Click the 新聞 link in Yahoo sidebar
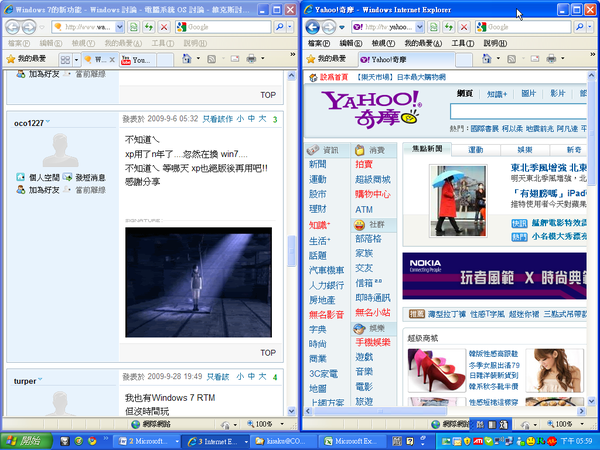 [318, 164]
